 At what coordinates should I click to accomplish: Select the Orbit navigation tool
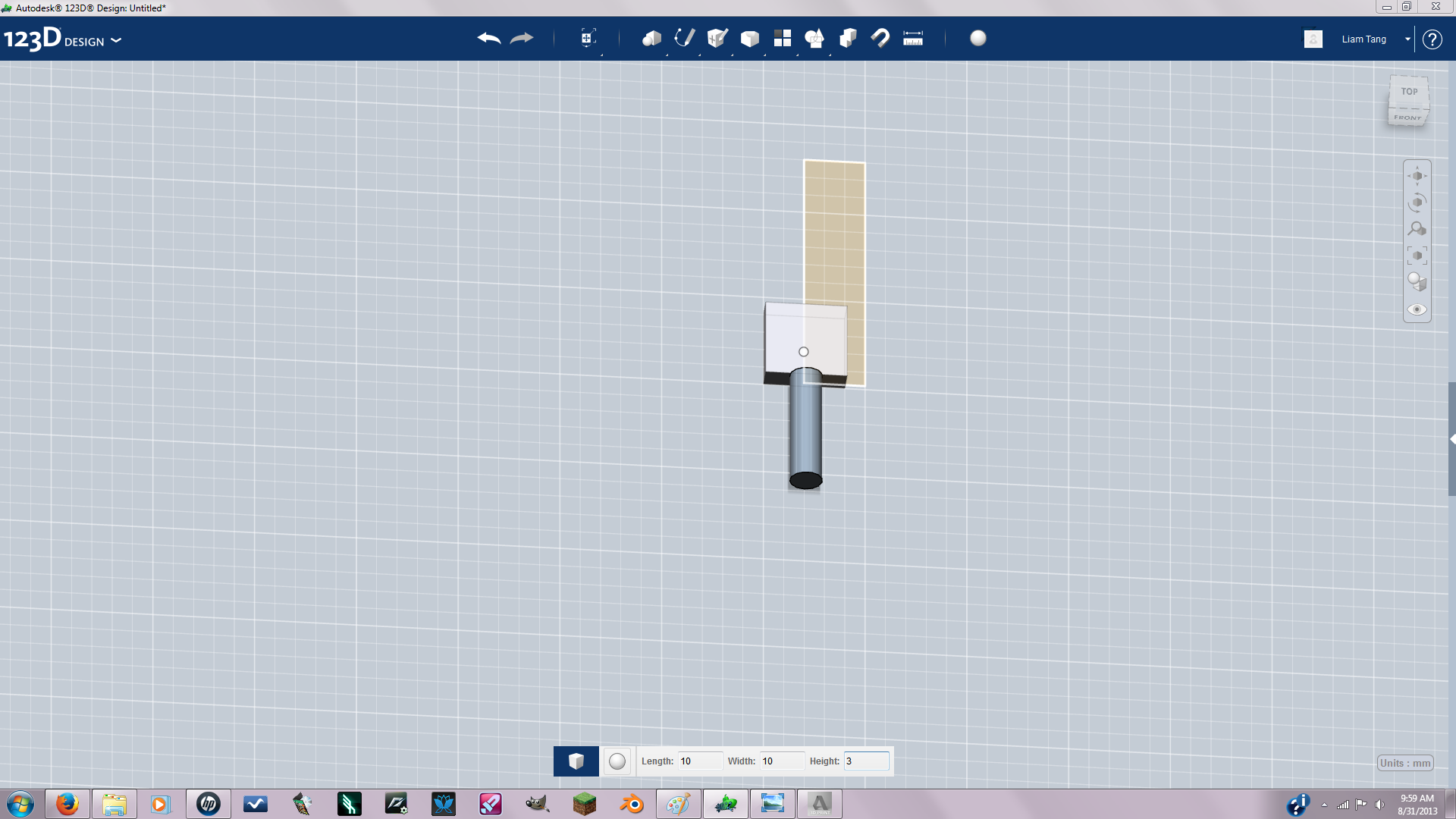pos(1417,202)
